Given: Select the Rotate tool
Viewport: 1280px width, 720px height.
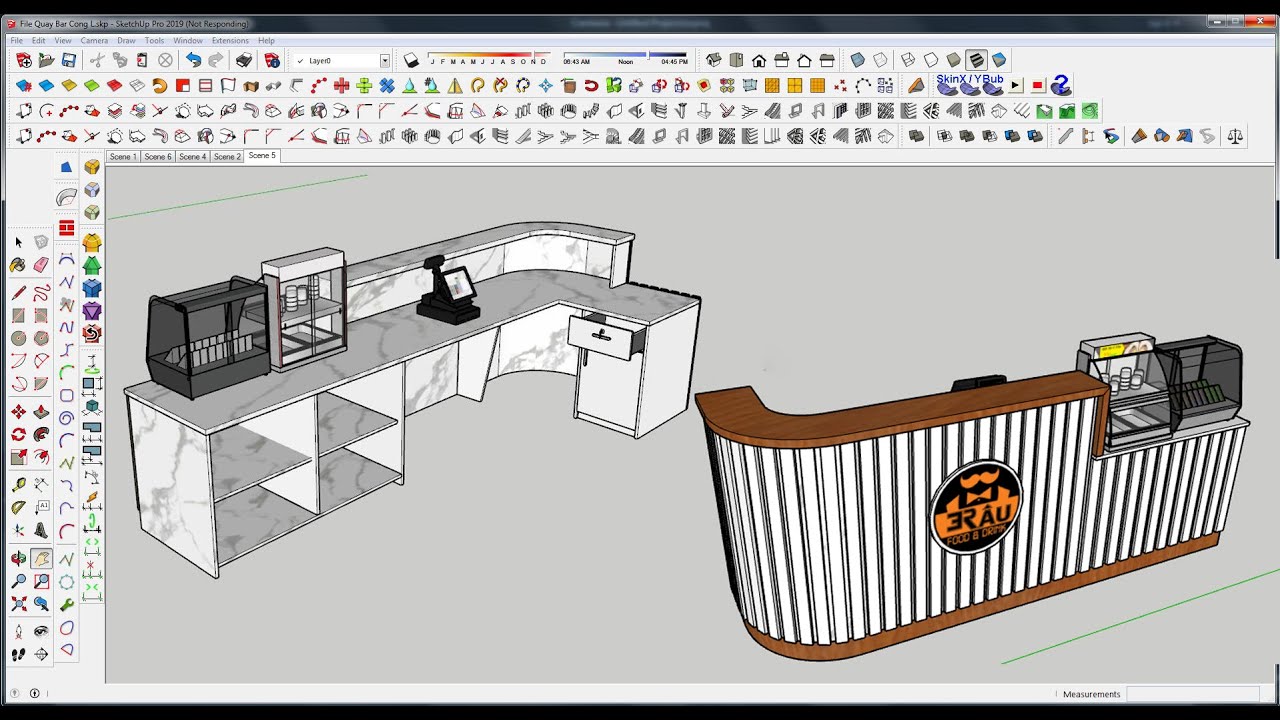Looking at the screenshot, I should [x=18, y=435].
